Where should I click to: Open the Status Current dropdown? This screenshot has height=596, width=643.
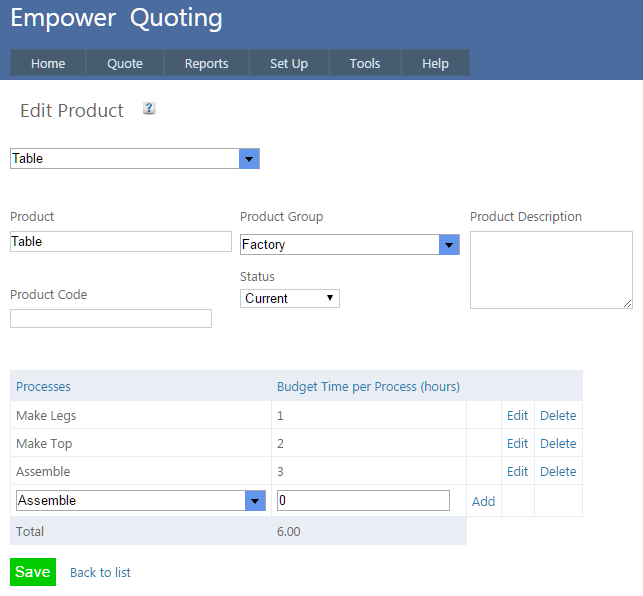point(290,298)
